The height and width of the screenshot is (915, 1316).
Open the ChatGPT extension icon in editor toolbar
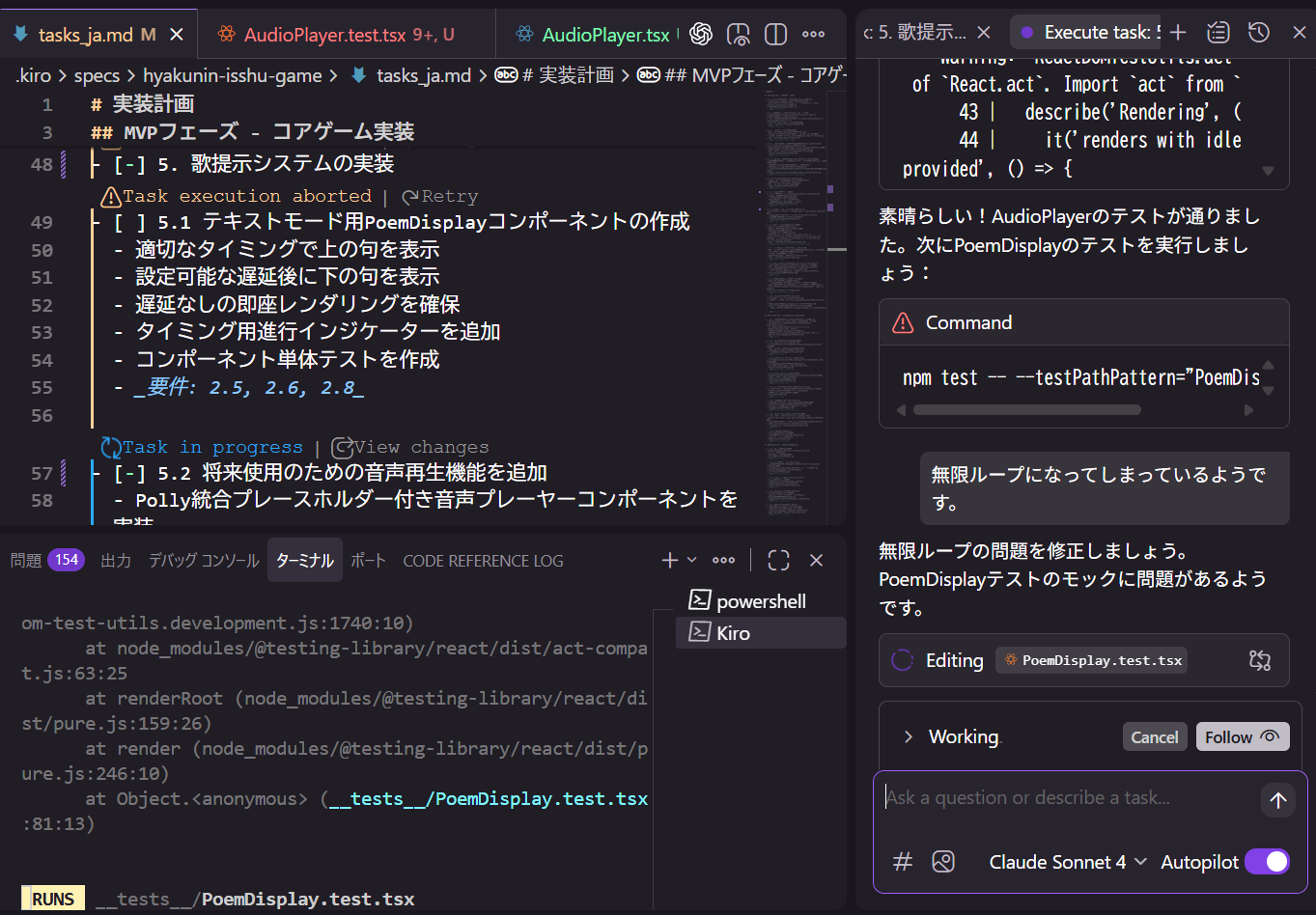701,34
